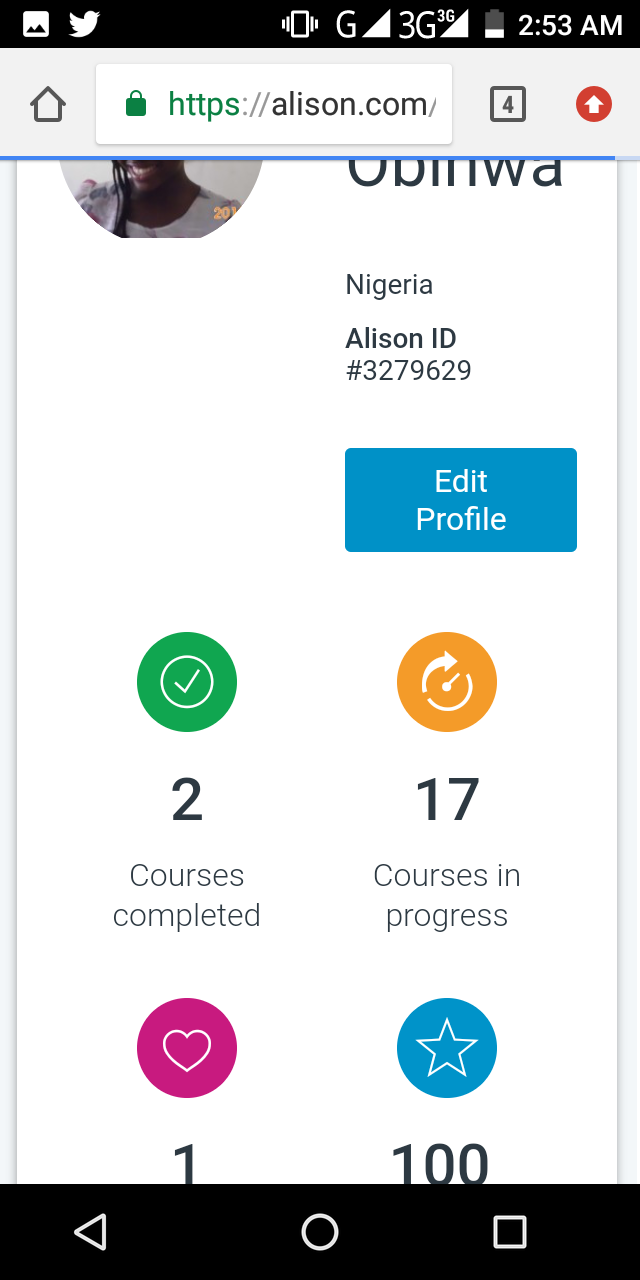Viewport: 640px width, 1280px height.
Task: Go to the browser home page icon
Action: point(48,104)
